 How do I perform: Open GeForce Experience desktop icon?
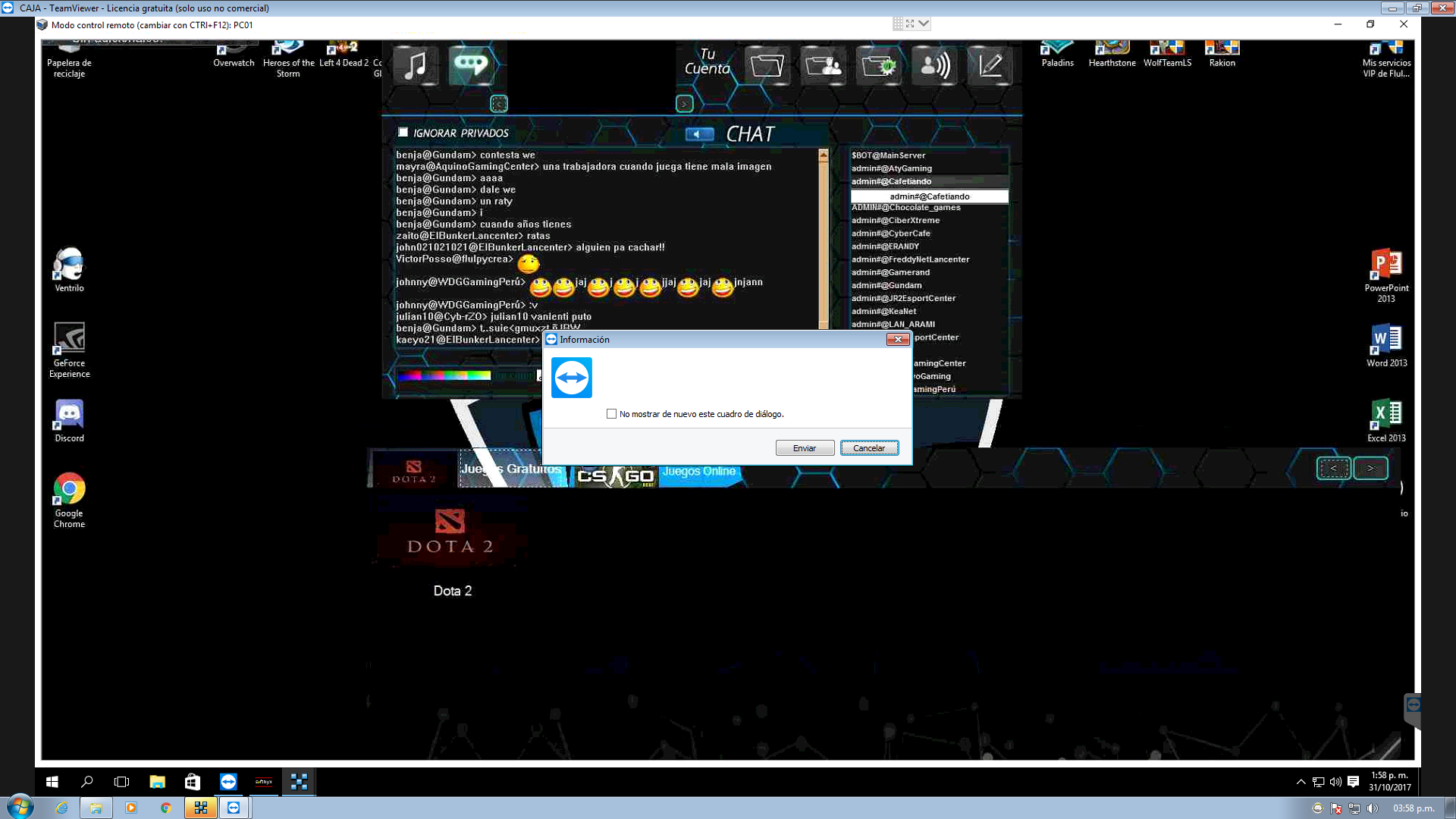pyautogui.click(x=69, y=350)
